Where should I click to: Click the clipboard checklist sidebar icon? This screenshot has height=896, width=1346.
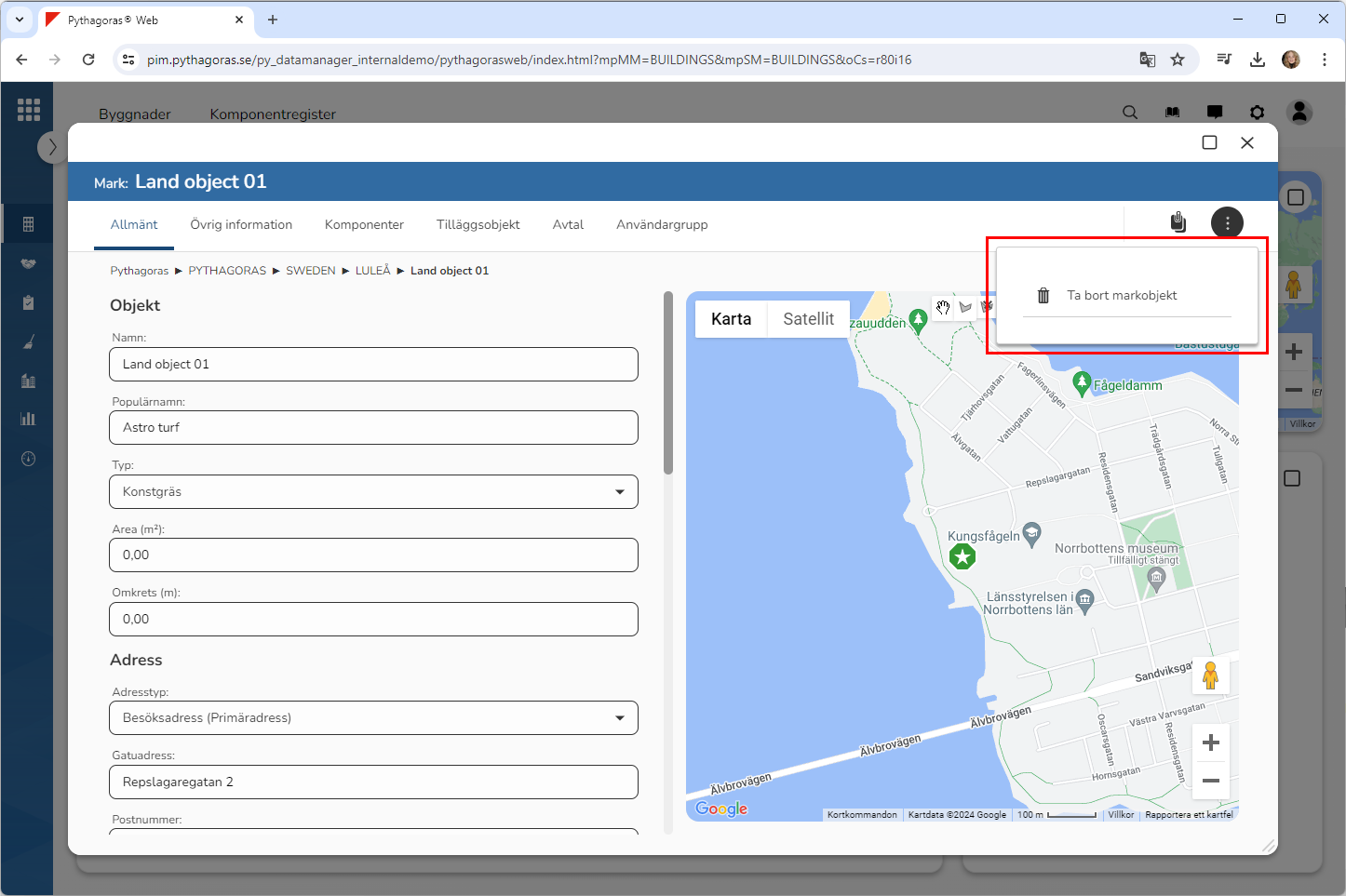coord(28,303)
